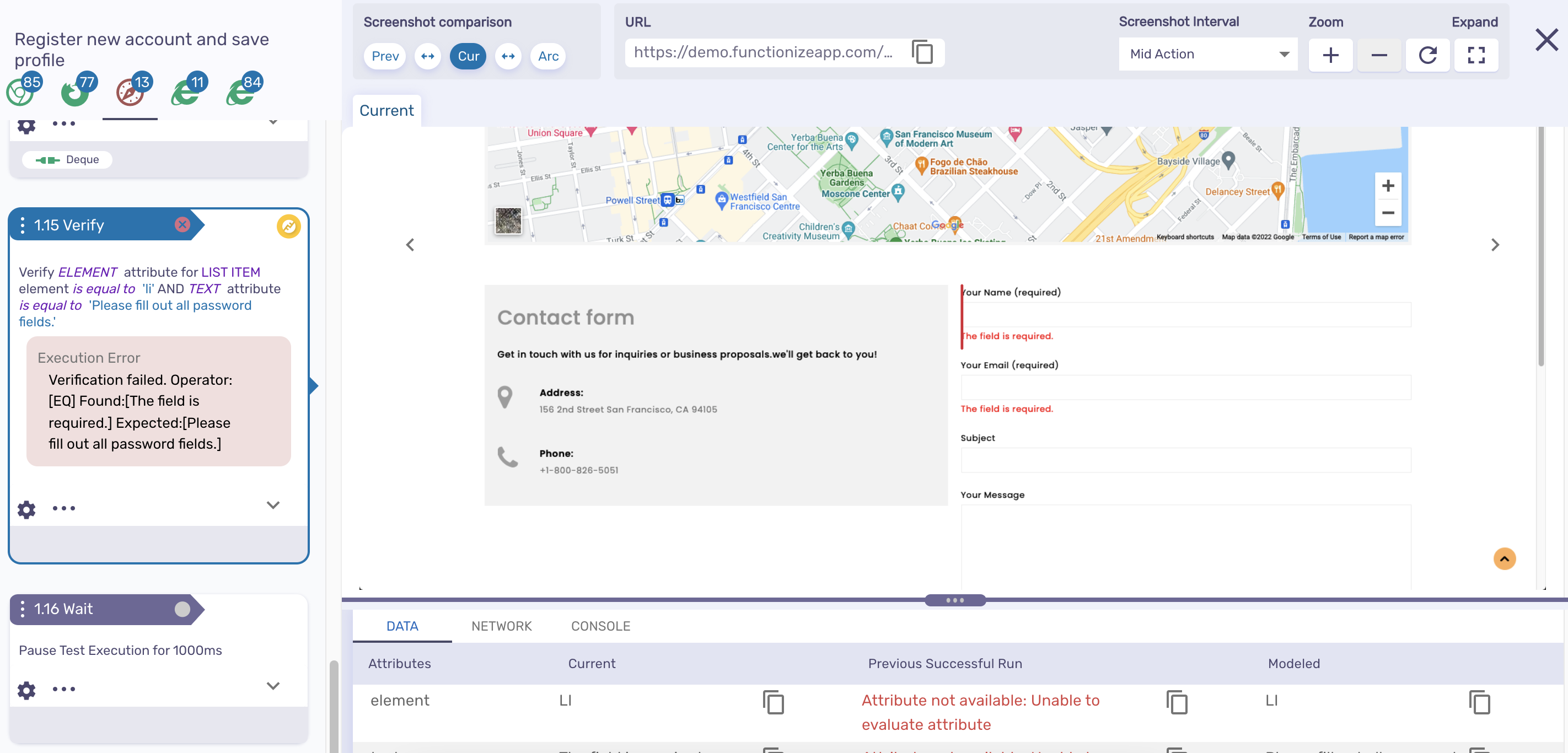Show the Arc screenshot

(x=548, y=56)
